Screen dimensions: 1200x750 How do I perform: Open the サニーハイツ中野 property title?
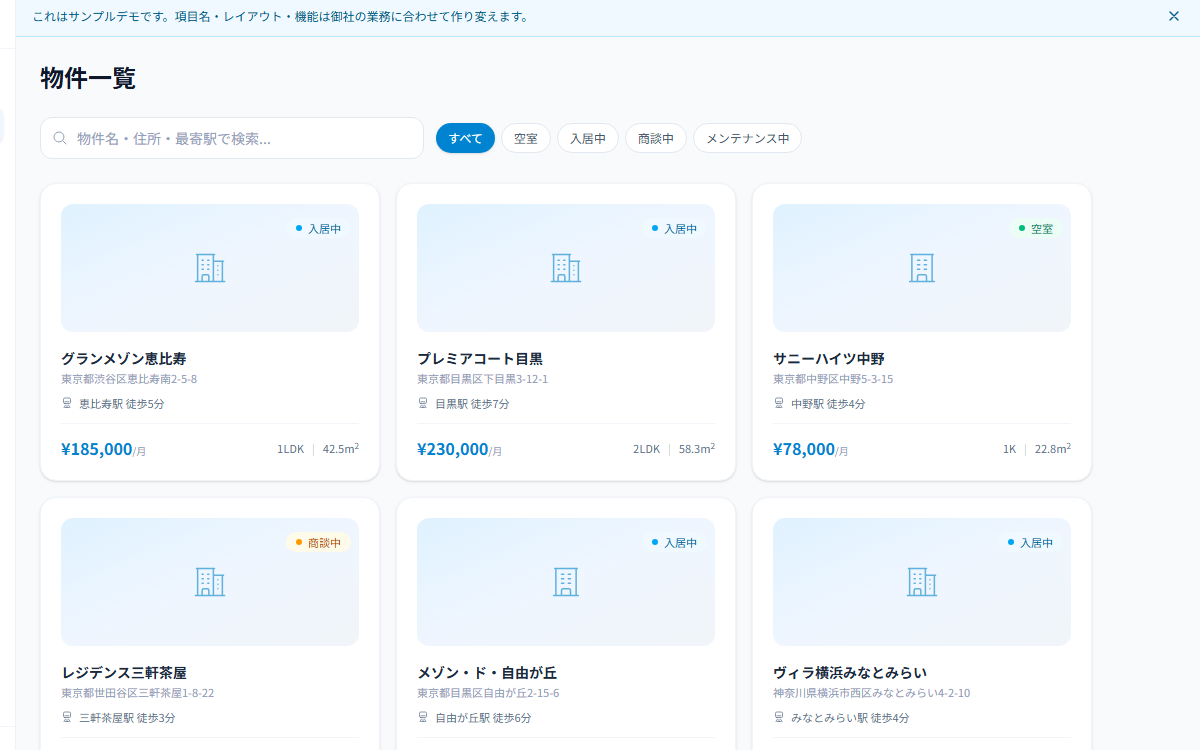pos(829,359)
